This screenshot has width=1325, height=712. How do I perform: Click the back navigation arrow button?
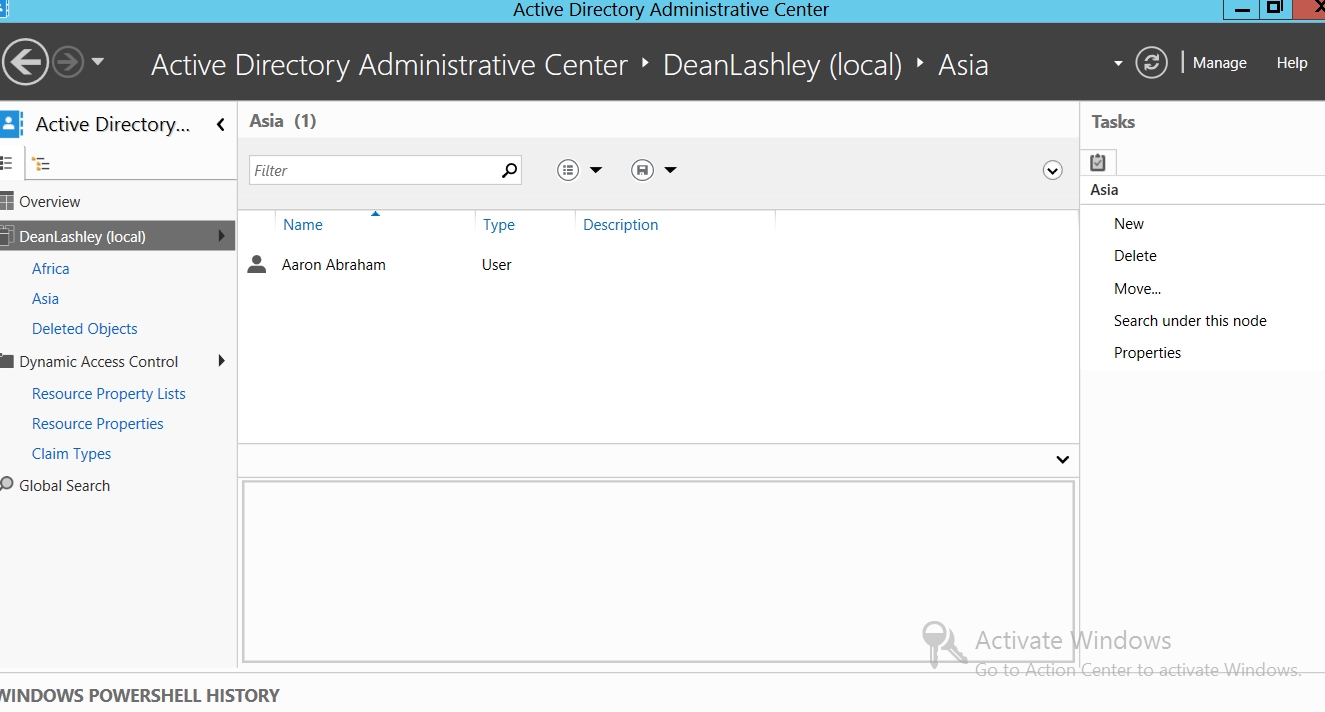coord(25,64)
